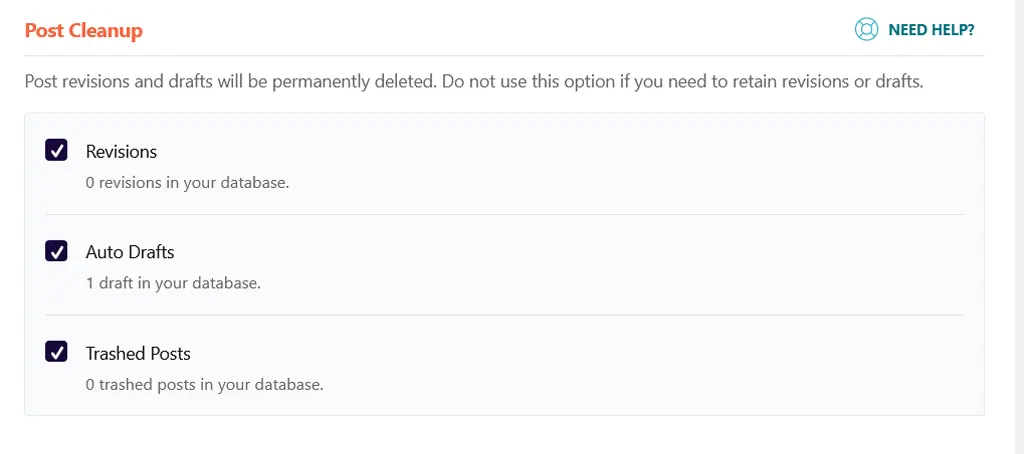Click the divider line above Trashed Posts
Screen dimensions: 1024x454
pos(504,315)
